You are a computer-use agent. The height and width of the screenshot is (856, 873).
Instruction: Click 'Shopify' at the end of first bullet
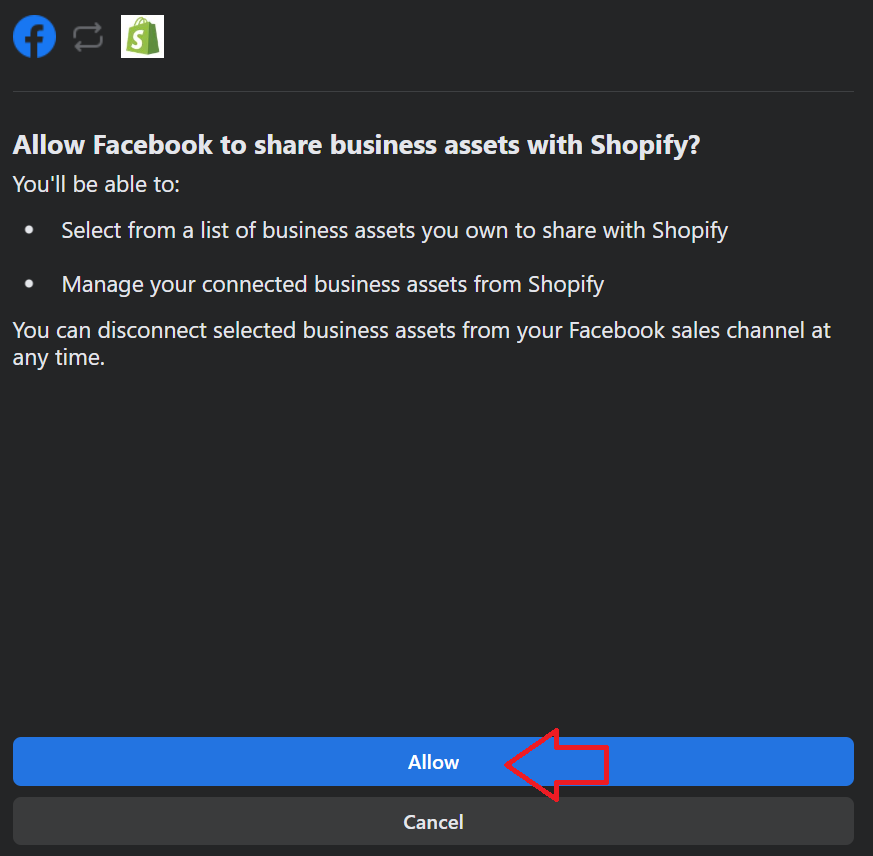690,231
